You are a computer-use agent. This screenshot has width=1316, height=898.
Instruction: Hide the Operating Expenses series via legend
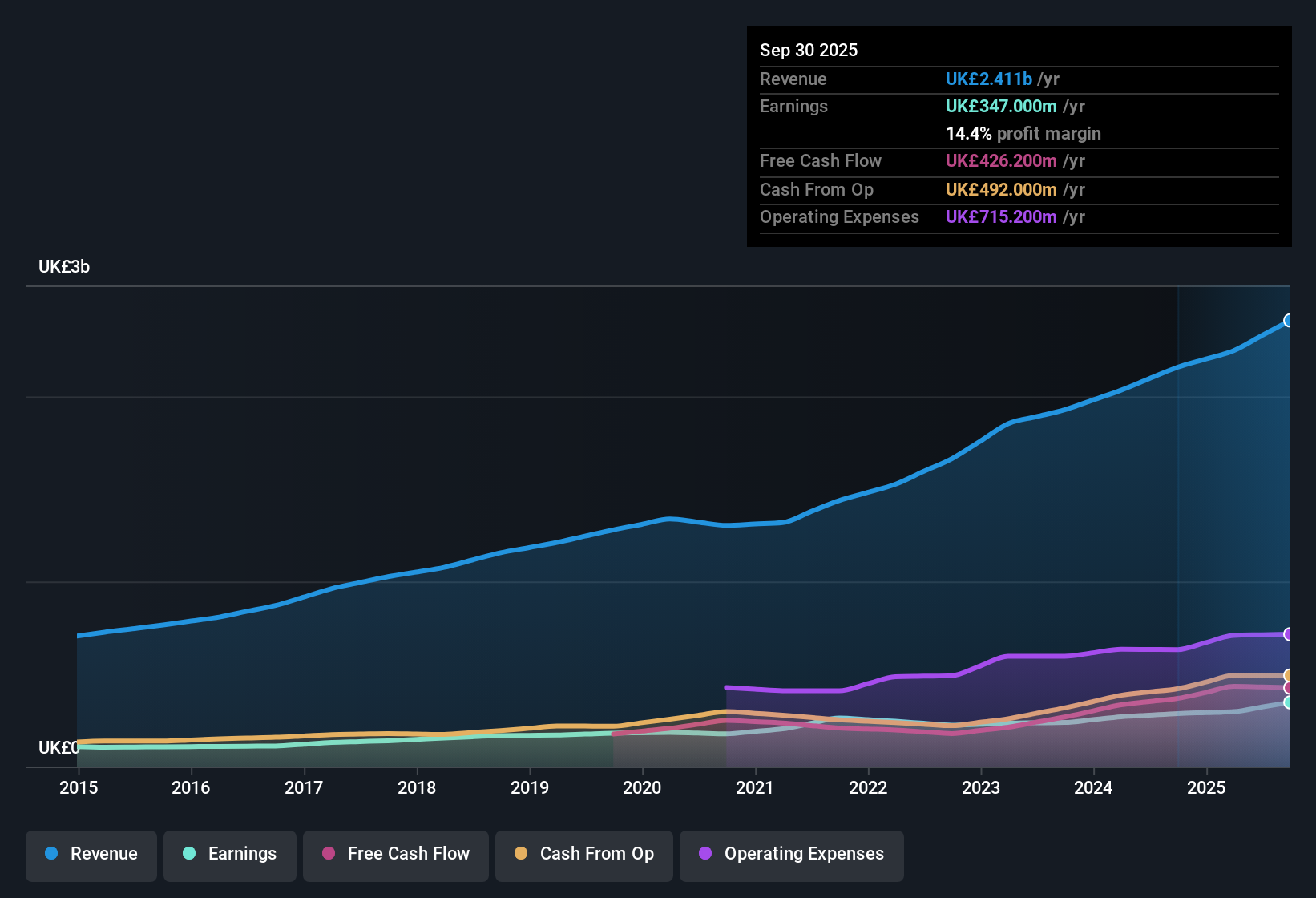click(791, 854)
